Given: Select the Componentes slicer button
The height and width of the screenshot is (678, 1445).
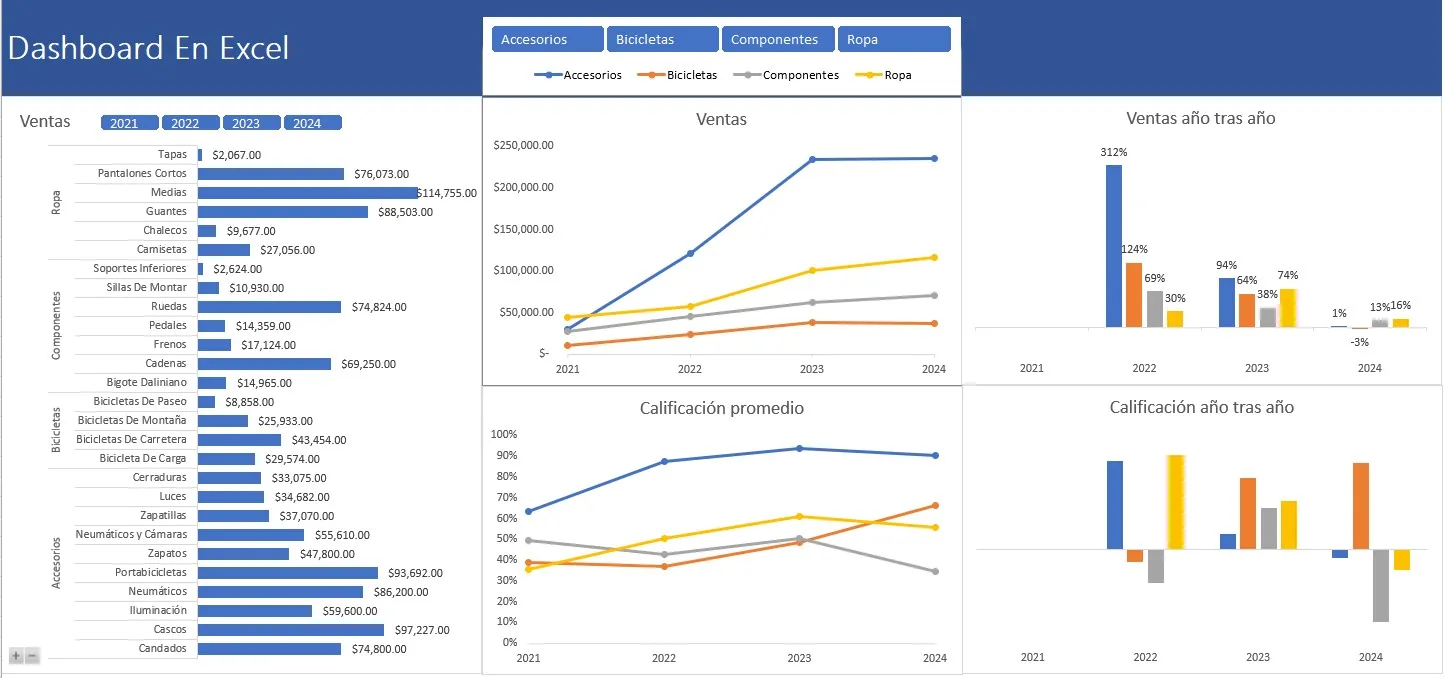Looking at the screenshot, I should (778, 39).
